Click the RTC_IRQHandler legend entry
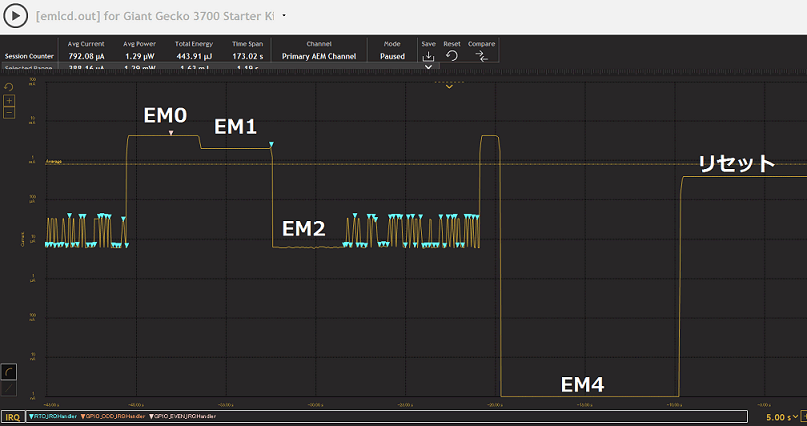 pyautogui.click(x=53, y=416)
